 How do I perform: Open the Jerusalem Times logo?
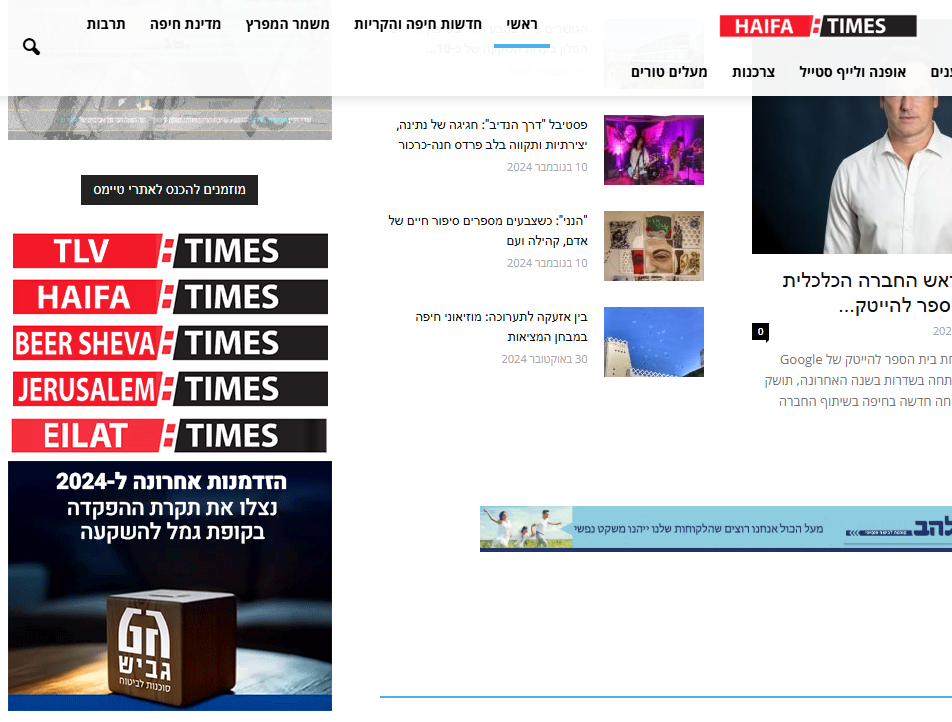click(170, 389)
